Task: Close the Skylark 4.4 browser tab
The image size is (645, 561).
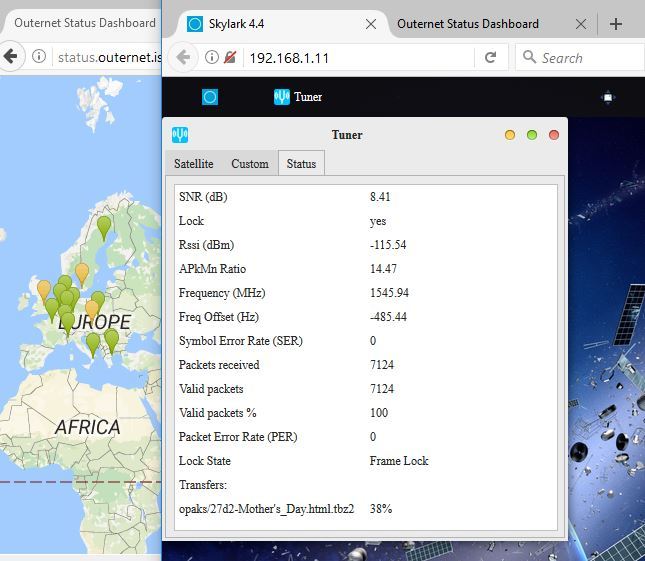Action: [371, 24]
